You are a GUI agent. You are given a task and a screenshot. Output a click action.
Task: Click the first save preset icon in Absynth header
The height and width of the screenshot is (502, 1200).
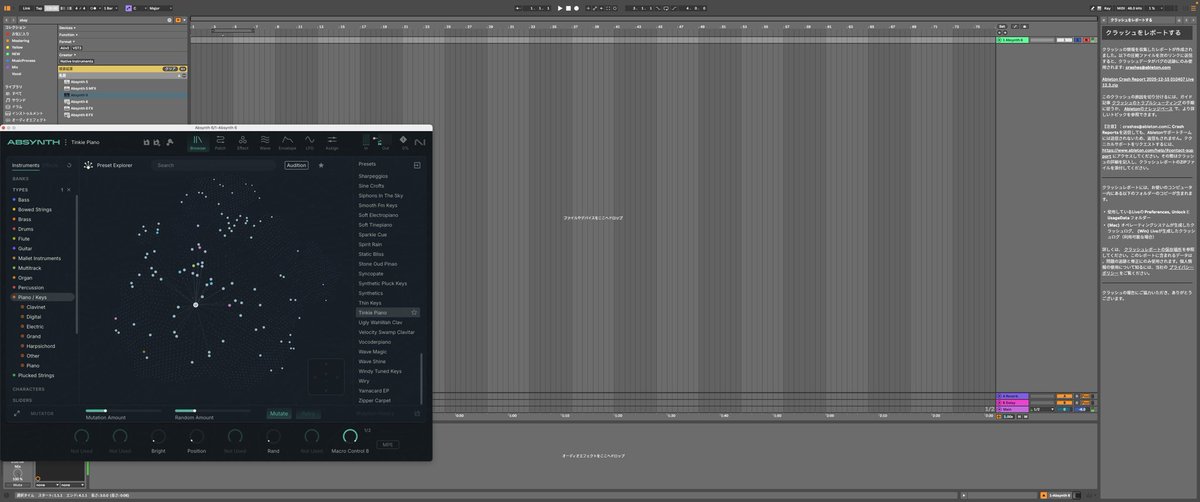pyautogui.click(x=146, y=142)
